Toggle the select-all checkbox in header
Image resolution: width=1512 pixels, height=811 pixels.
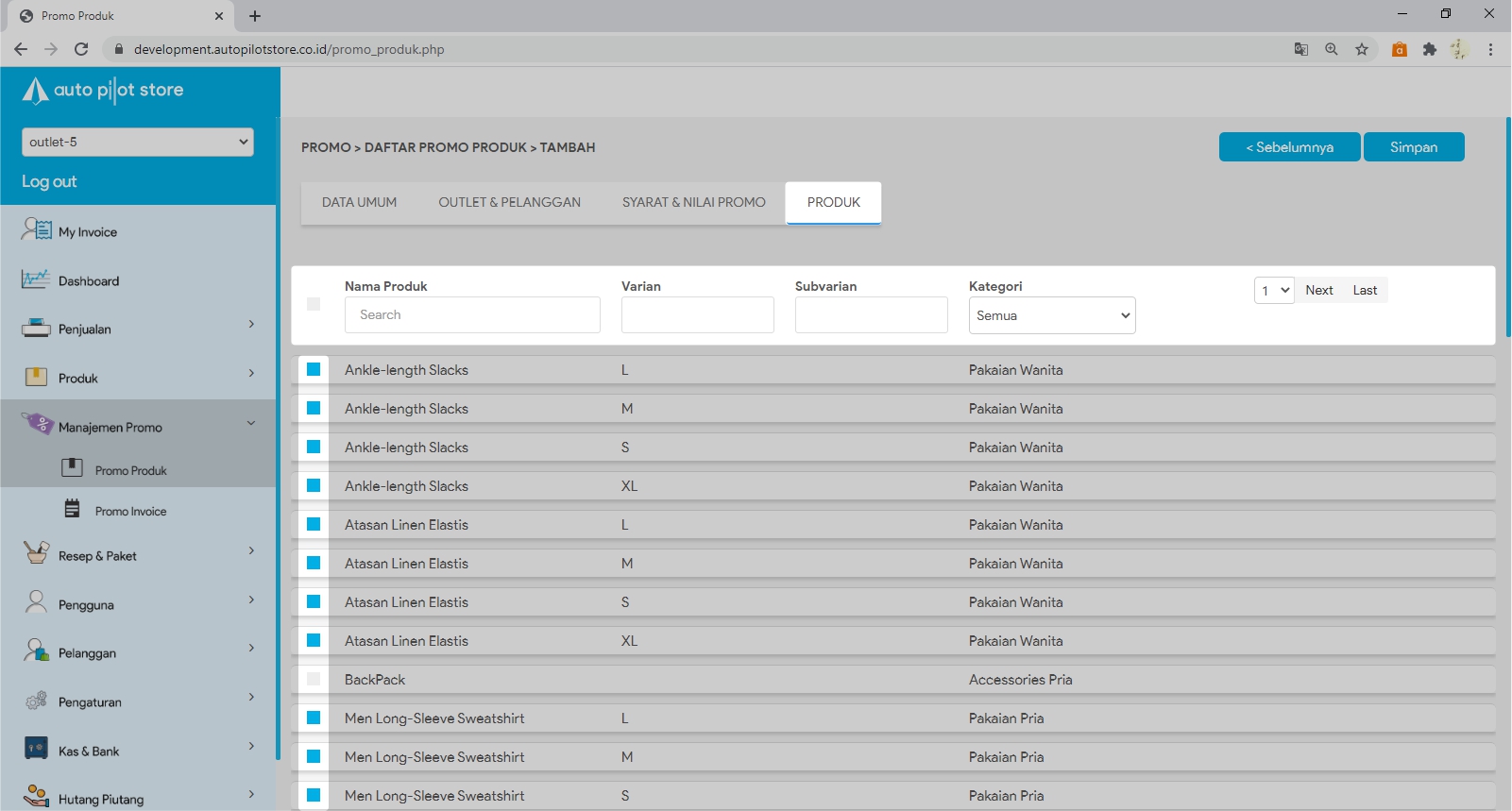(x=314, y=304)
